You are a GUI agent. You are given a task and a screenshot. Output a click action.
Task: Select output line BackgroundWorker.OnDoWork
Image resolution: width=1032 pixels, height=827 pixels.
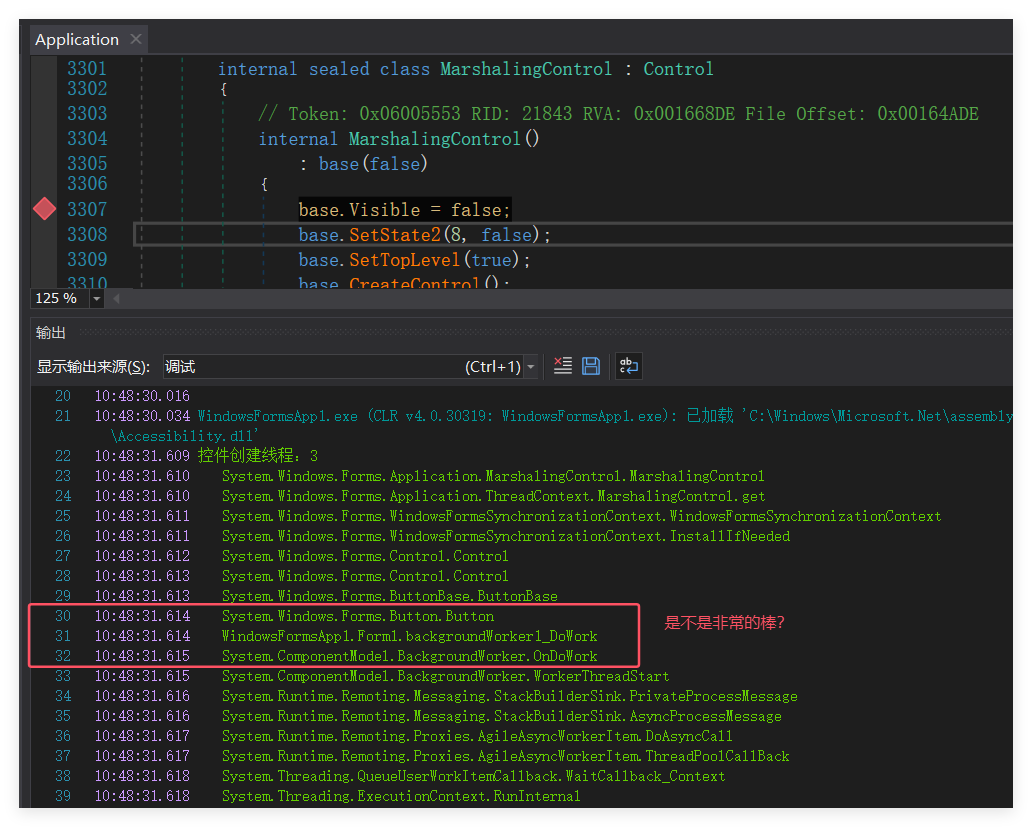pyautogui.click(x=409, y=656)
